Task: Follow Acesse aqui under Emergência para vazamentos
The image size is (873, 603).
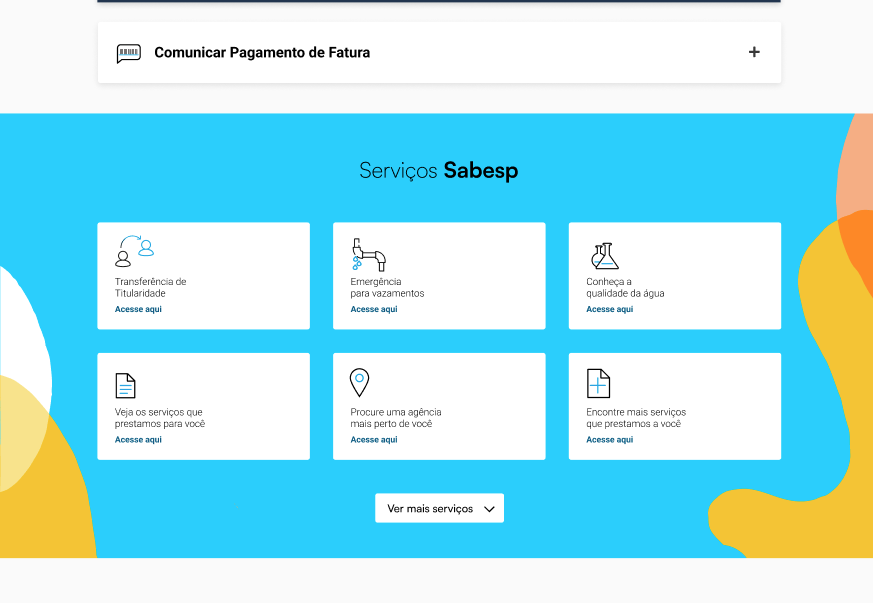Action: click(x=374, y=310)
